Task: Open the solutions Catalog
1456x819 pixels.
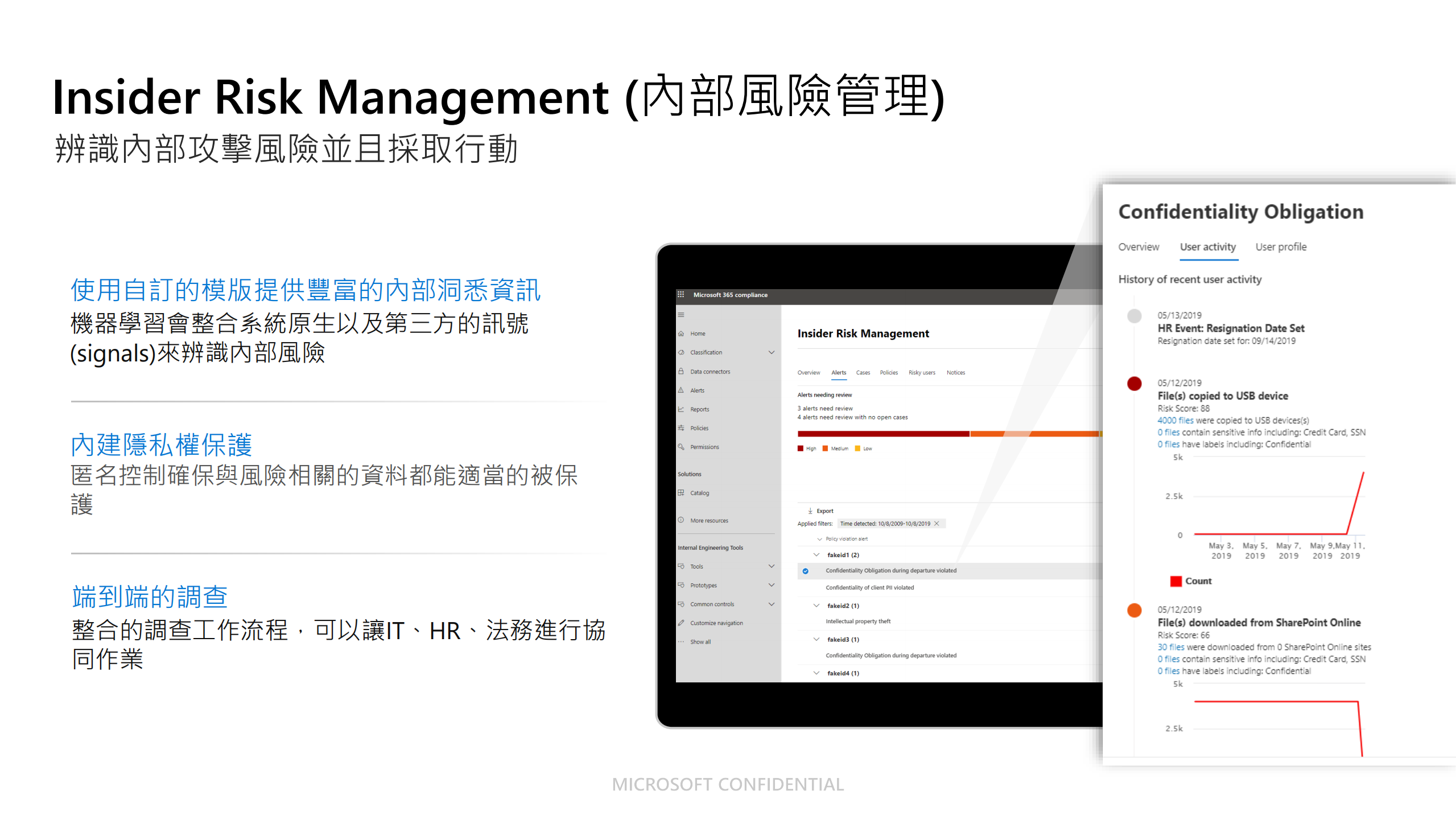Action: click(700, 493)
